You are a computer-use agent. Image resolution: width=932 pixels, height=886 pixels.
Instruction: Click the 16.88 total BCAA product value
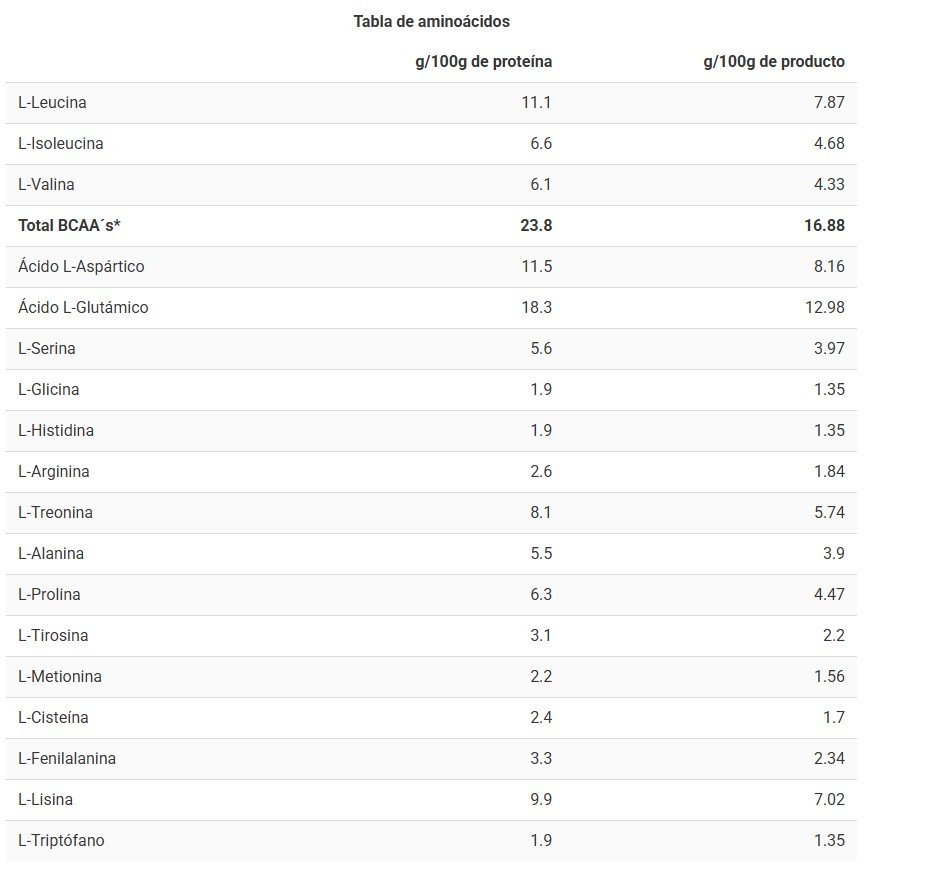coord(825,226)
